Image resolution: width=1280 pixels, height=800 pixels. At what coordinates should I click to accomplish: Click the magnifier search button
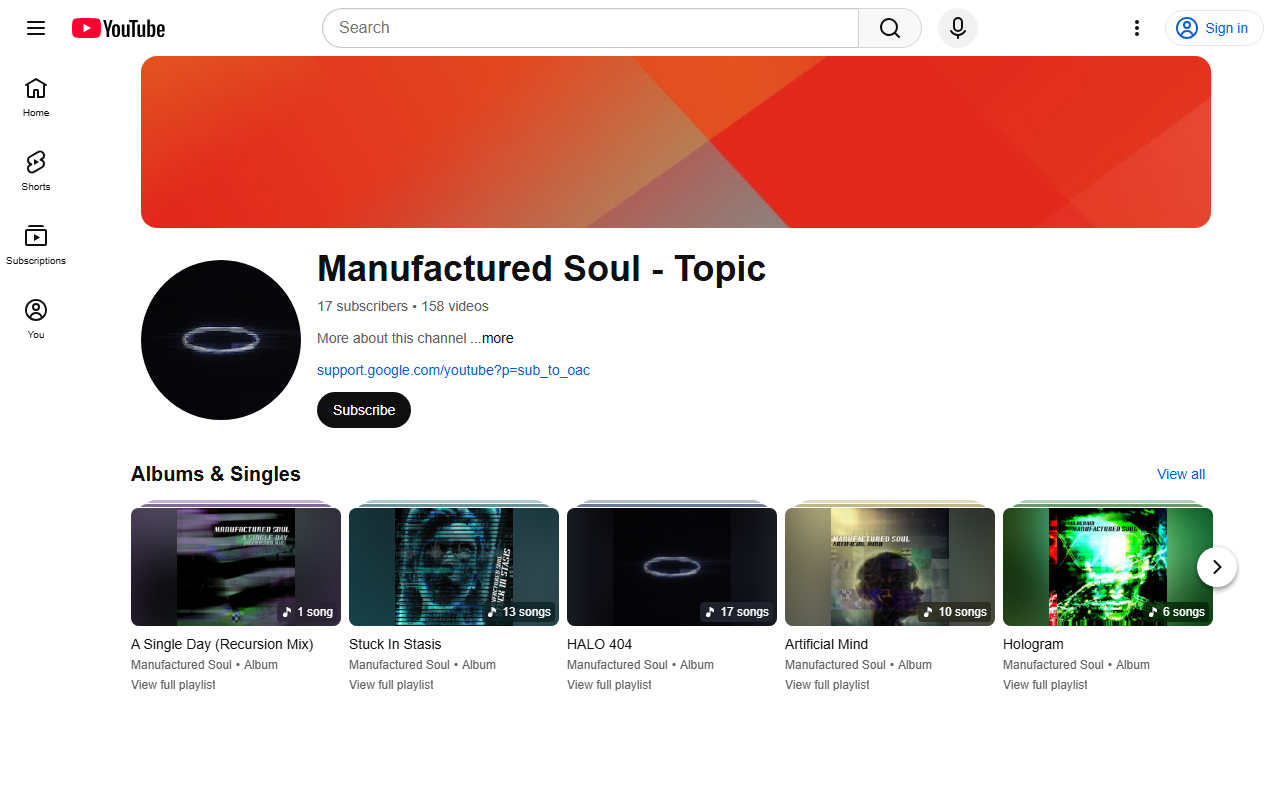pos(890,28)
